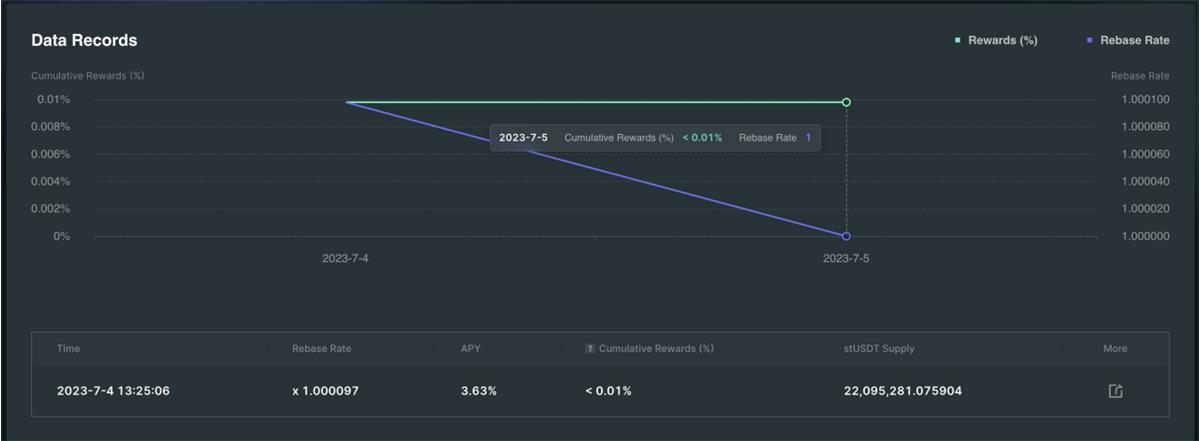Screen dimensions: 1200x441
Task: Click the 3.63% APY value
Action: pyautogui.click(x=479, y=391)
